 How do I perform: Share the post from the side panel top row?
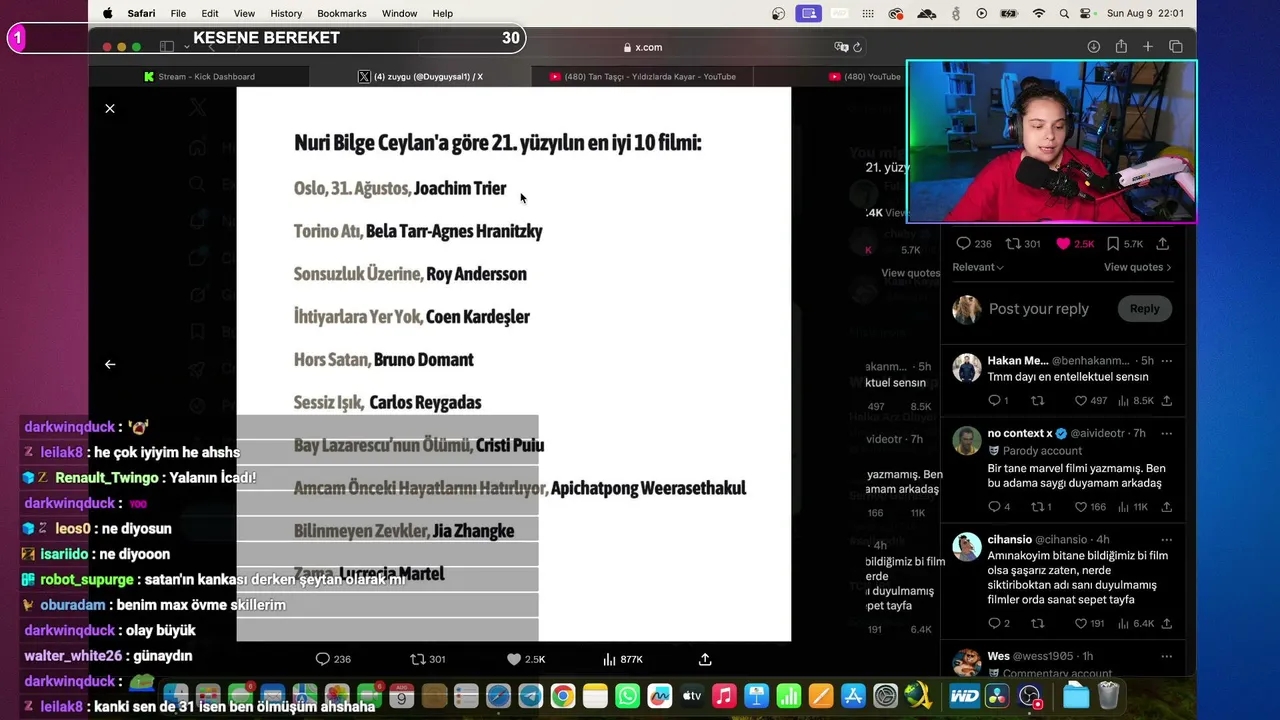tap(1163, 243)
